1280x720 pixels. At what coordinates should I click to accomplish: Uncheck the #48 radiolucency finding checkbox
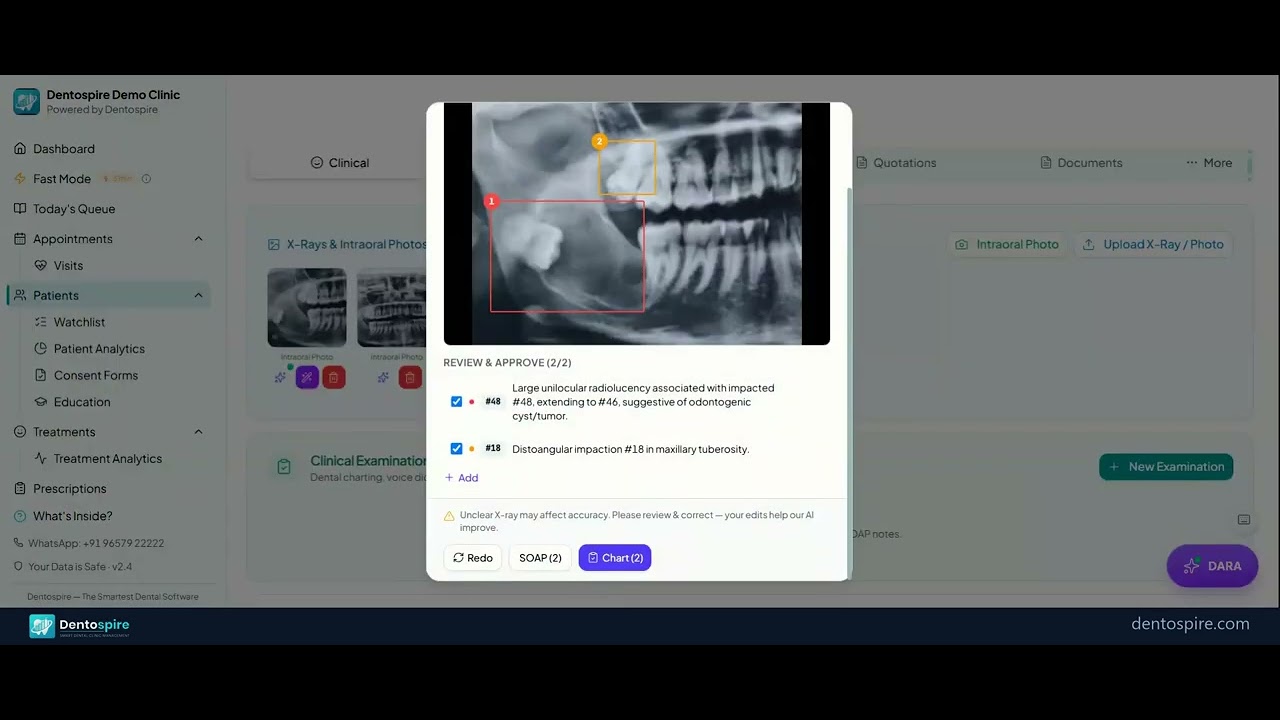click(456, 402)
